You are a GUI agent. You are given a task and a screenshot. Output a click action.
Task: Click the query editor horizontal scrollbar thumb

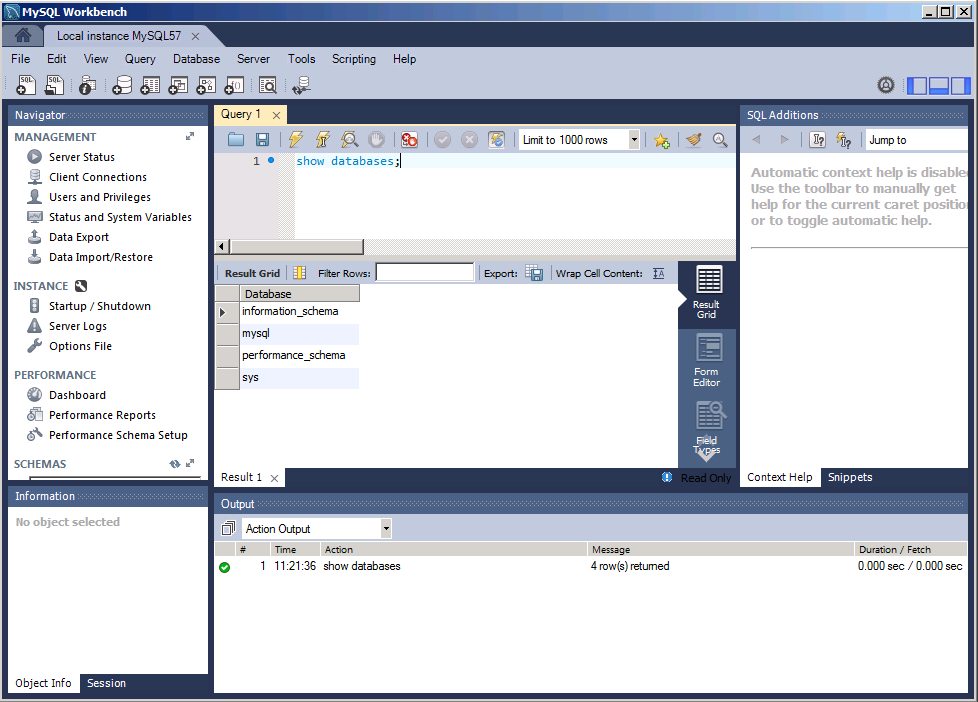click(x=296, y=246)
